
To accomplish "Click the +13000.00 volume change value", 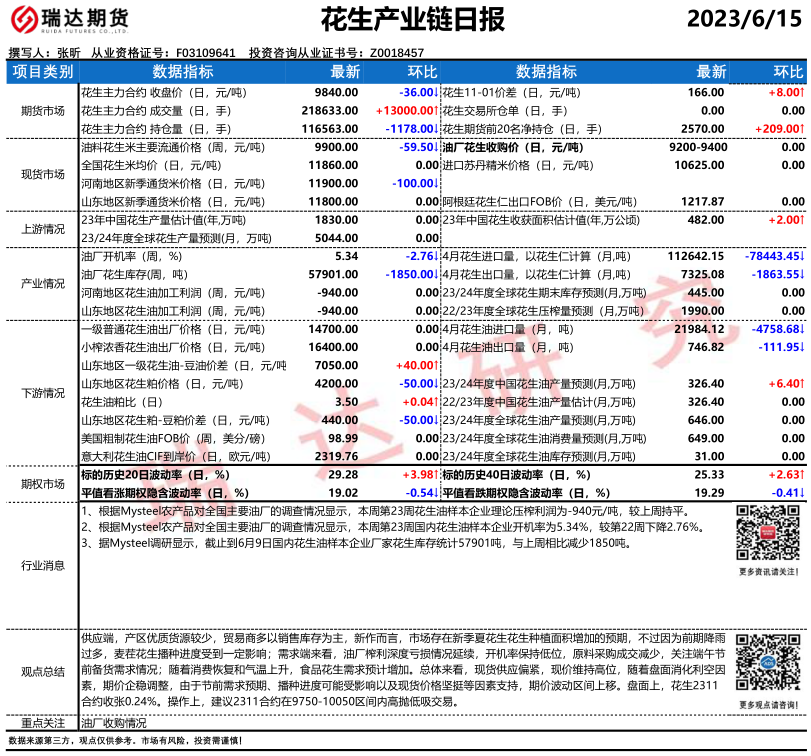I will (407, 110).
